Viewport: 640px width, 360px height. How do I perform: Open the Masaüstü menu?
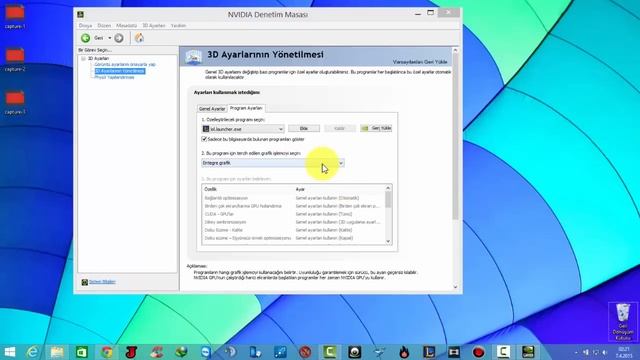pos(127,25)
